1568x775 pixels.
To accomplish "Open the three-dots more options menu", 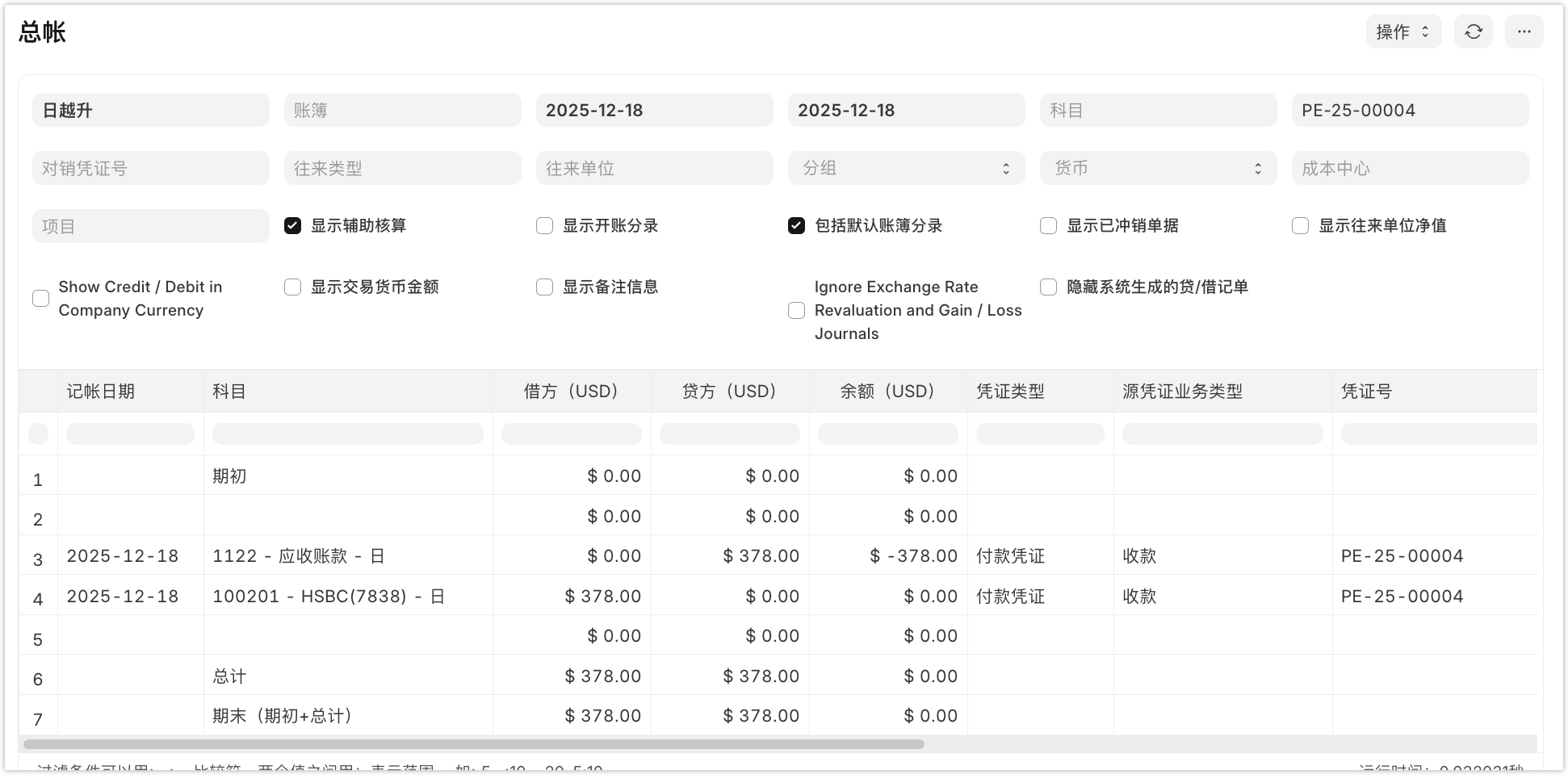I will [1524, 31].
